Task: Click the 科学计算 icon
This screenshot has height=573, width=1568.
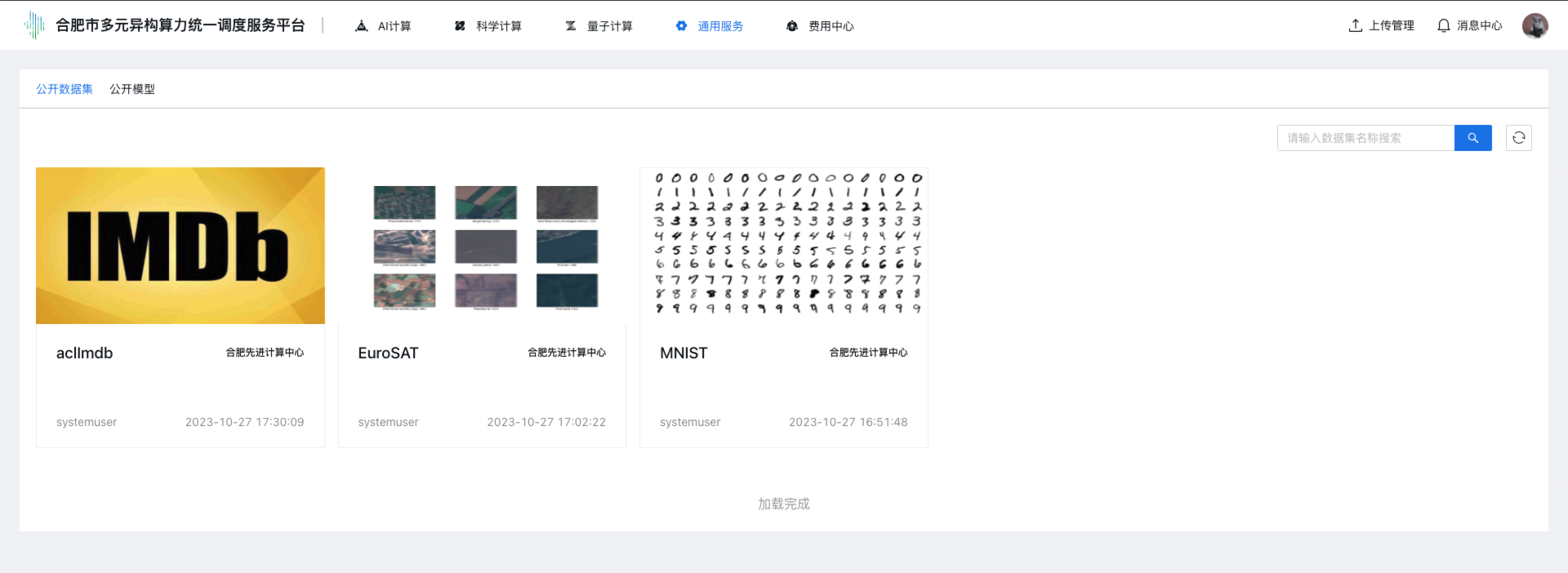Action: [460, 26]
